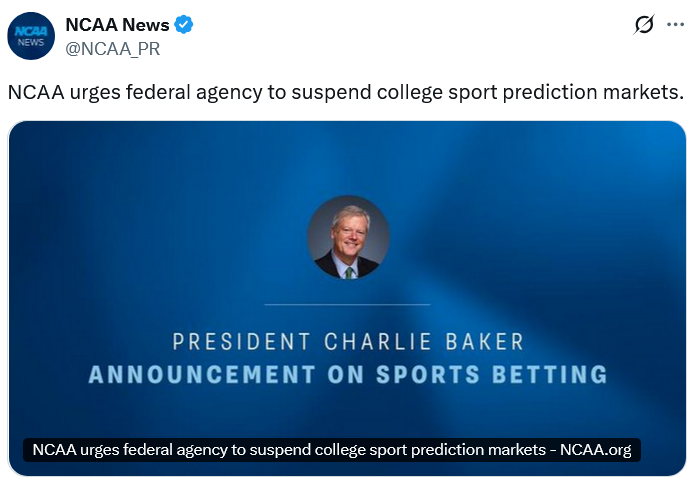The width and height of the screenshot is (696, 483).
Task: Click the @NCAA_PR handle
Action: (112, 47)
